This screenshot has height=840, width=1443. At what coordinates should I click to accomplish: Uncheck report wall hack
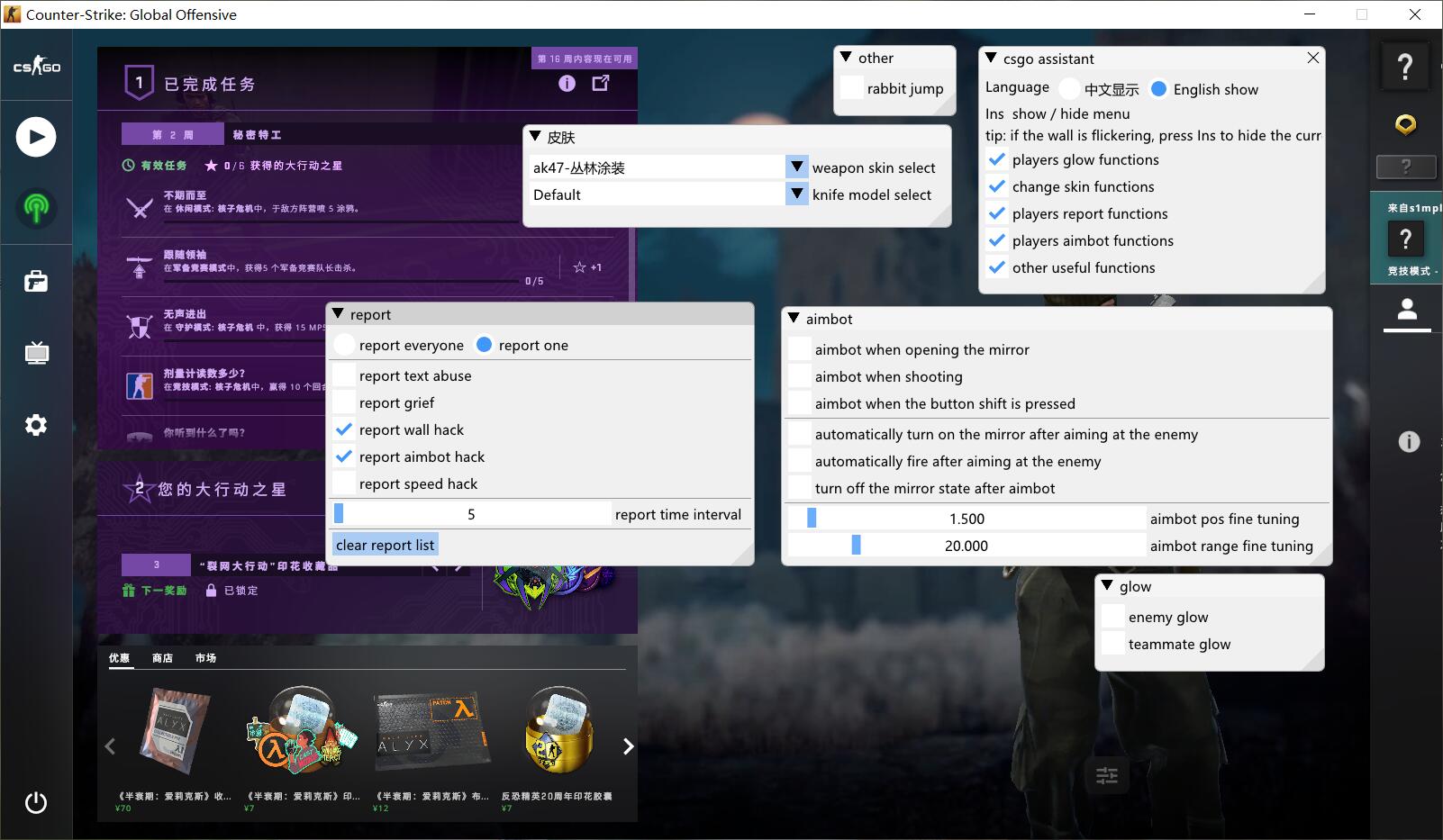(344, 429)
